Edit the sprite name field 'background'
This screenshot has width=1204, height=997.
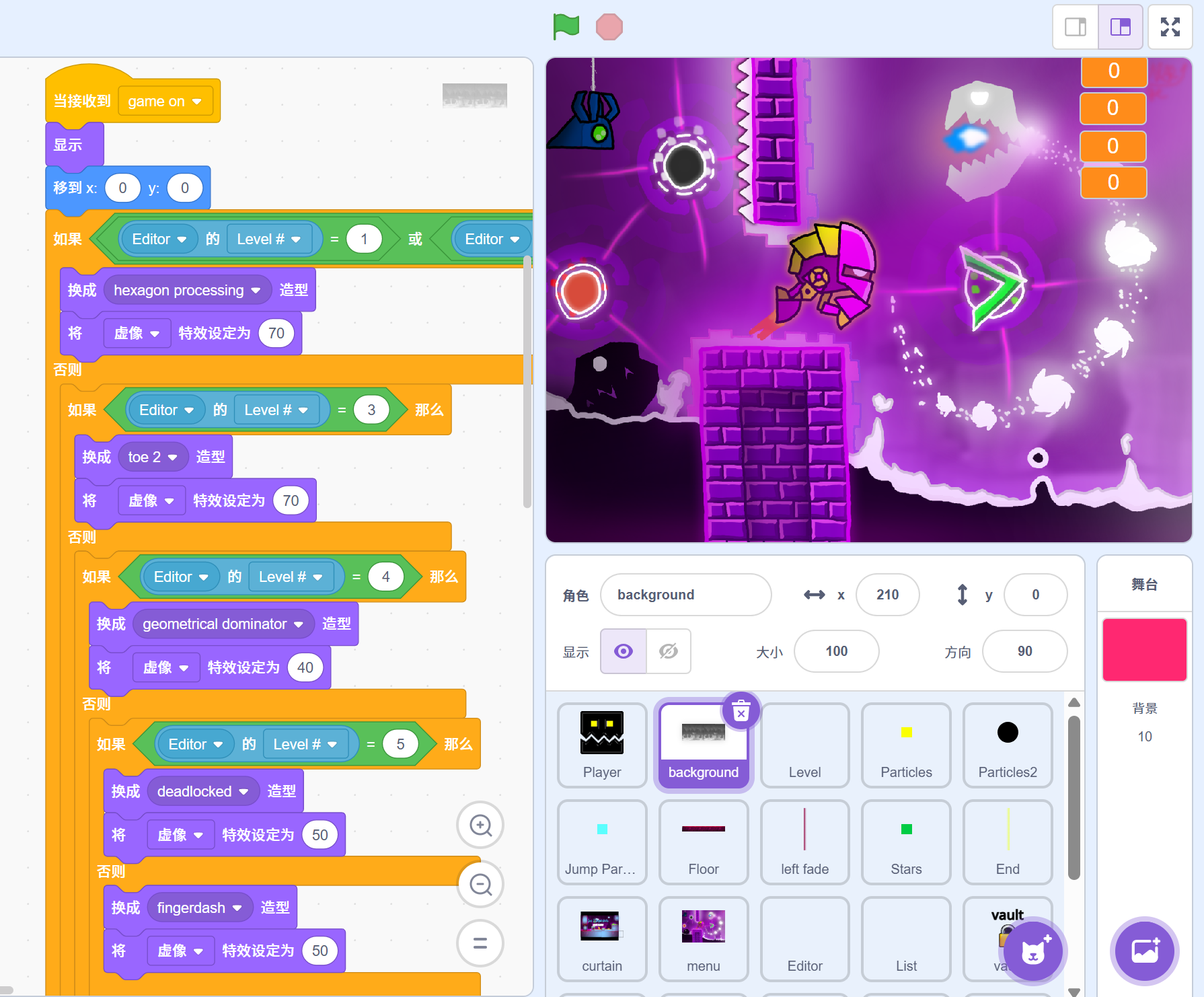tap(685, 595)
